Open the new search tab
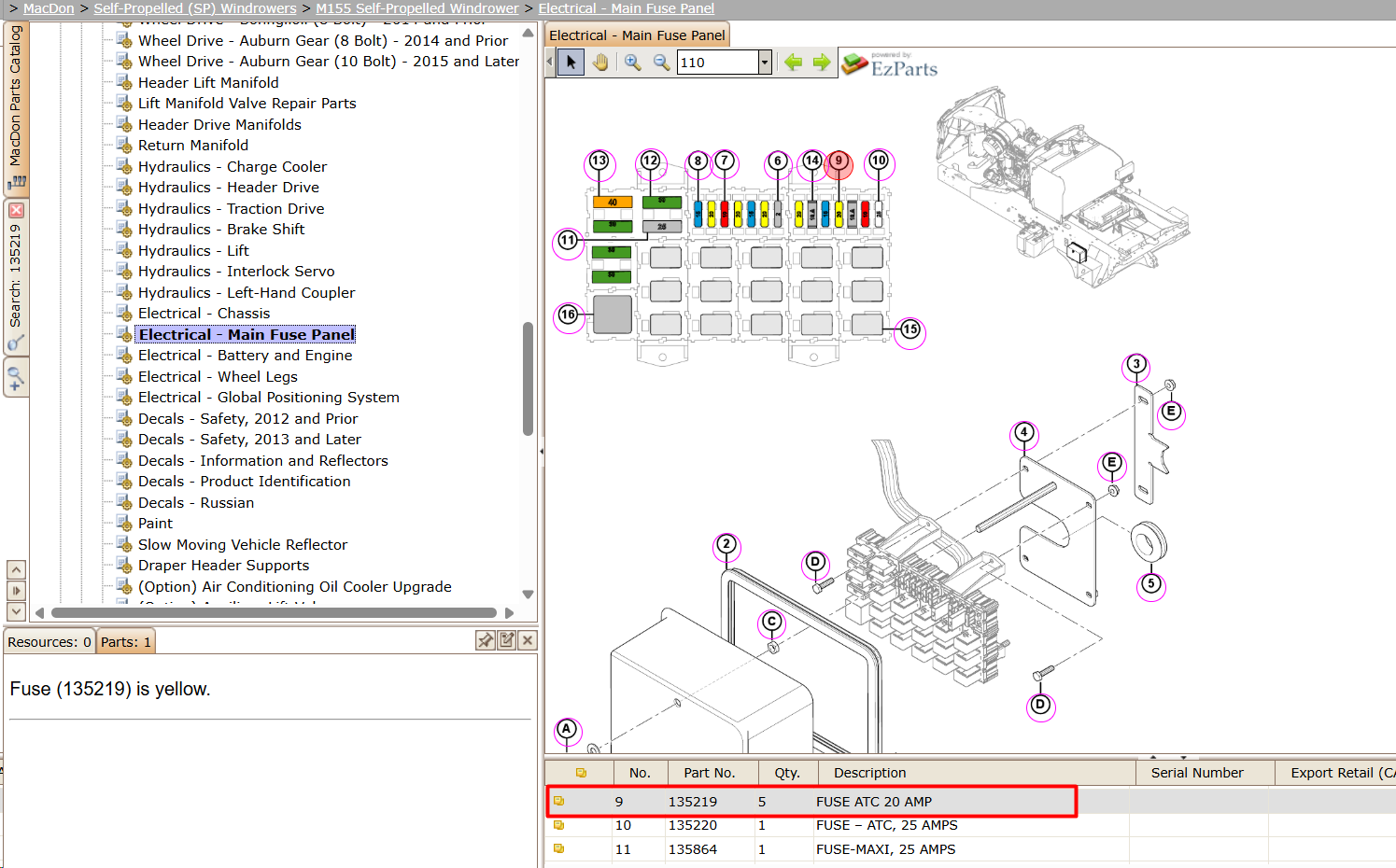The width and height of the screenshot is (1396, 868). (16, 378)
